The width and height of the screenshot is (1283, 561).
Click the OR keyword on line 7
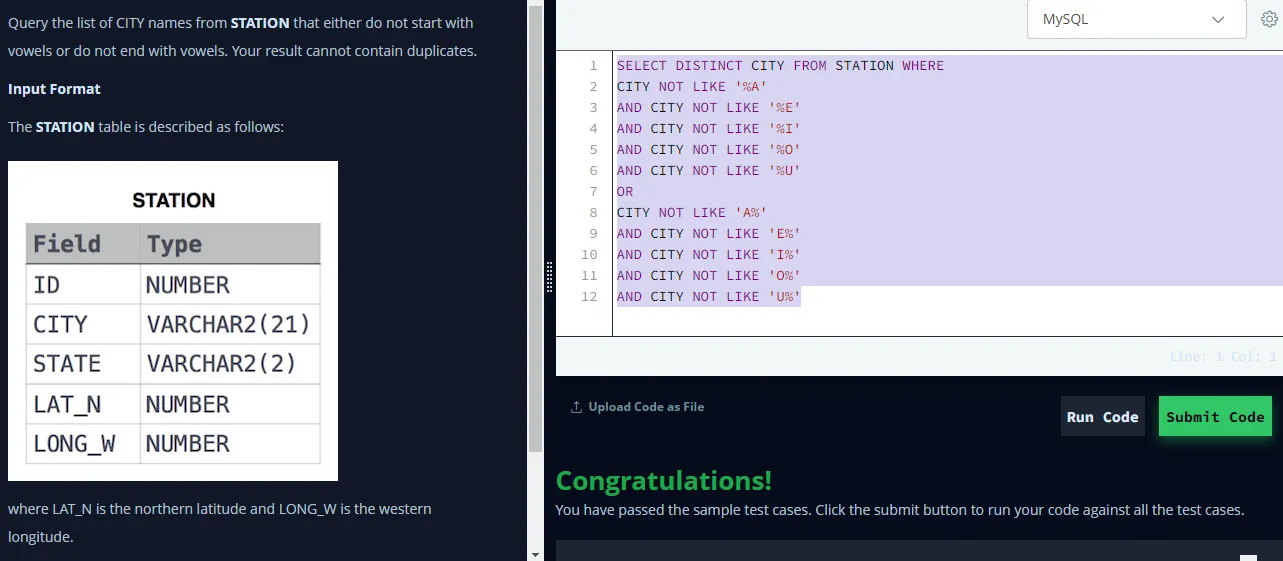tap(625, 192)
